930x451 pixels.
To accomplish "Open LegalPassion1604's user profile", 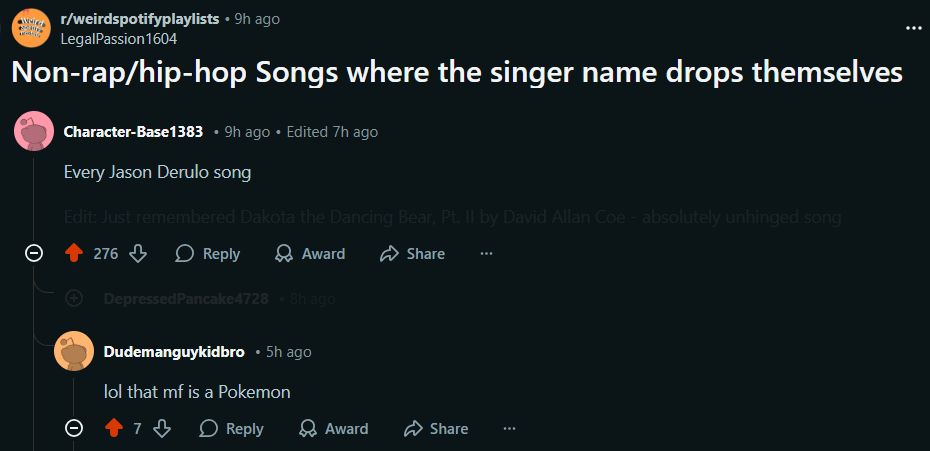I will (119, 39).
